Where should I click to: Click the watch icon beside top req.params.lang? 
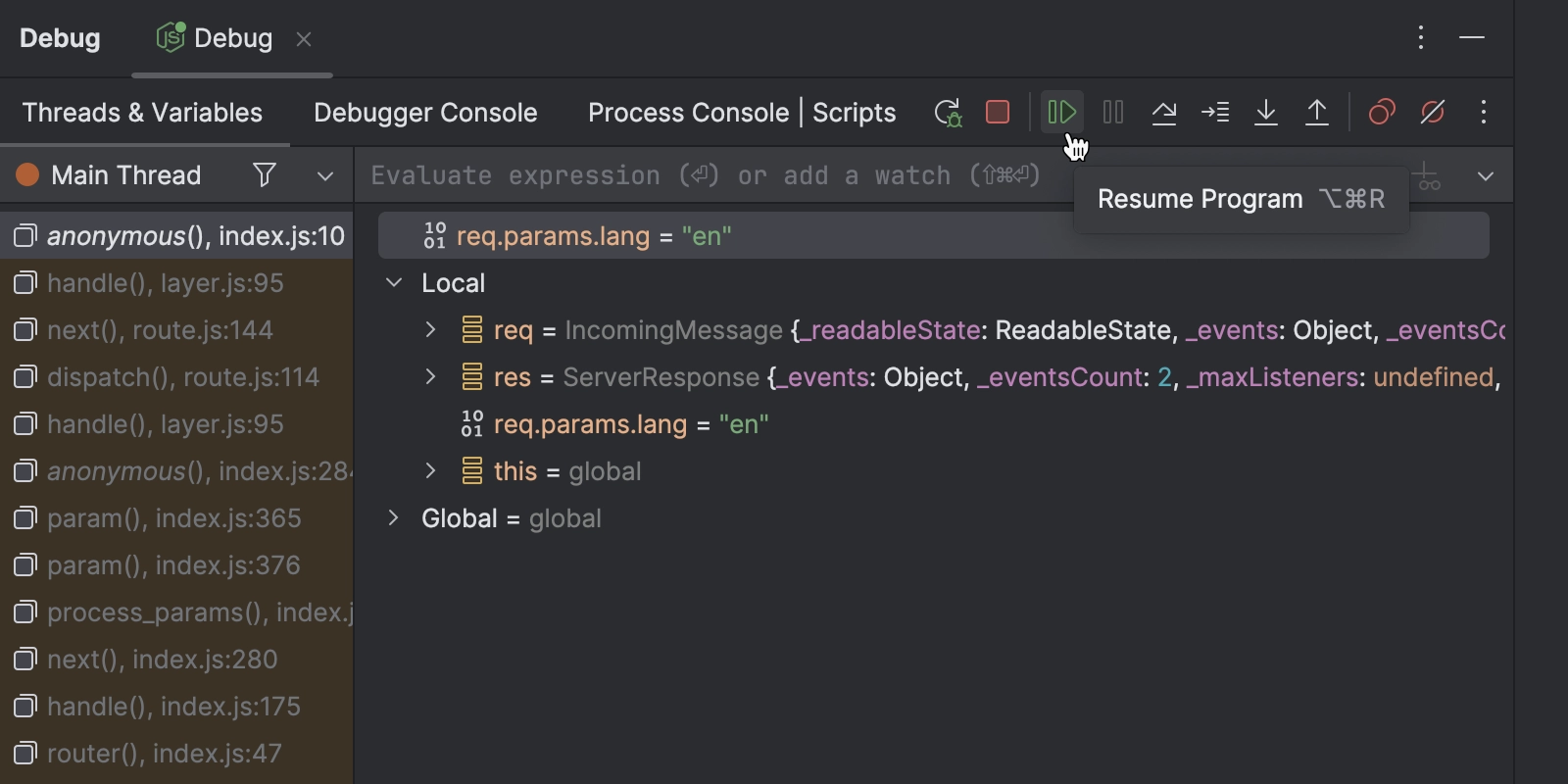435,235
